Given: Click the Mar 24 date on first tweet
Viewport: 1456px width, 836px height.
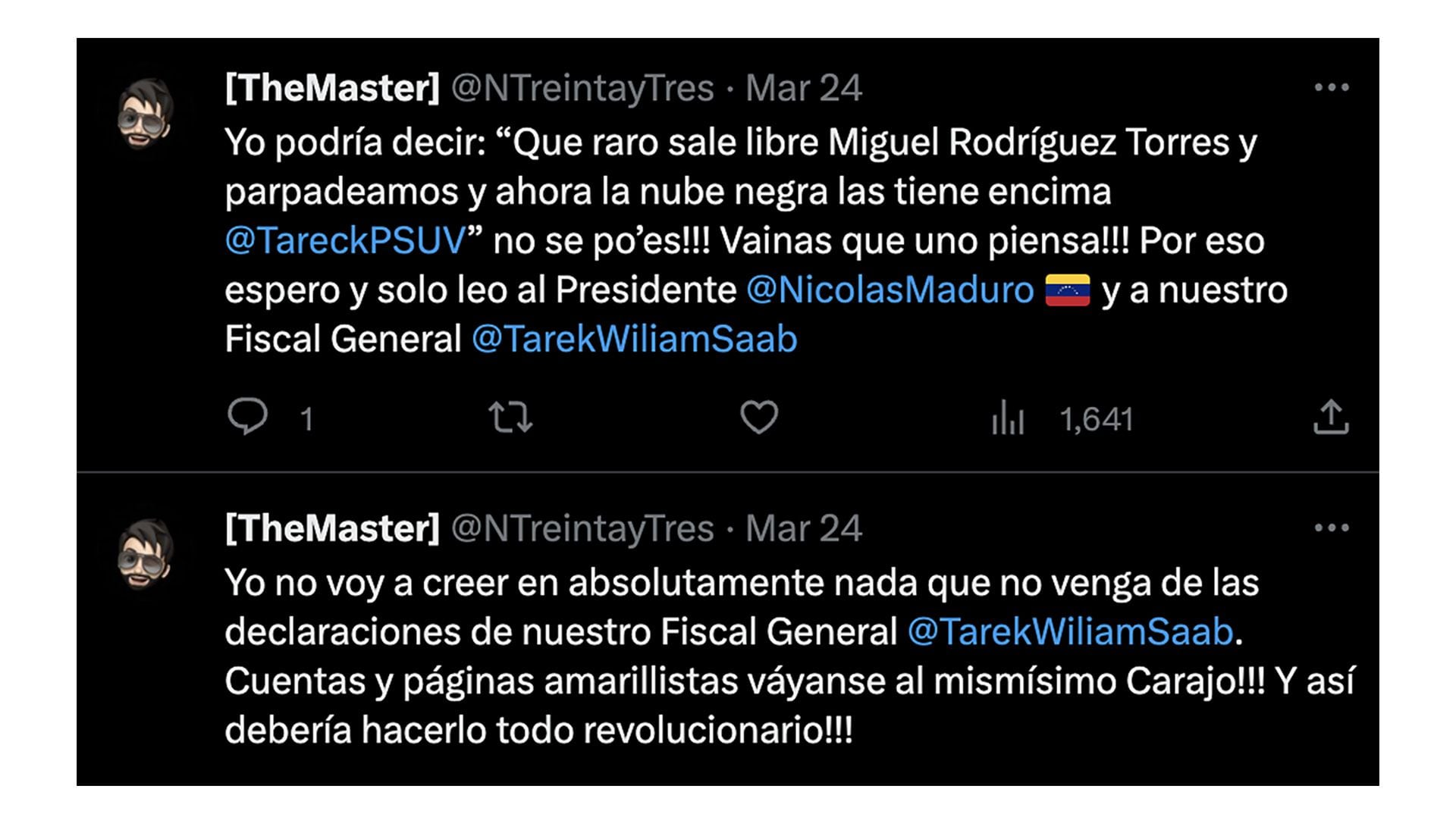Looking at the screenshot, I should point(804,89).
